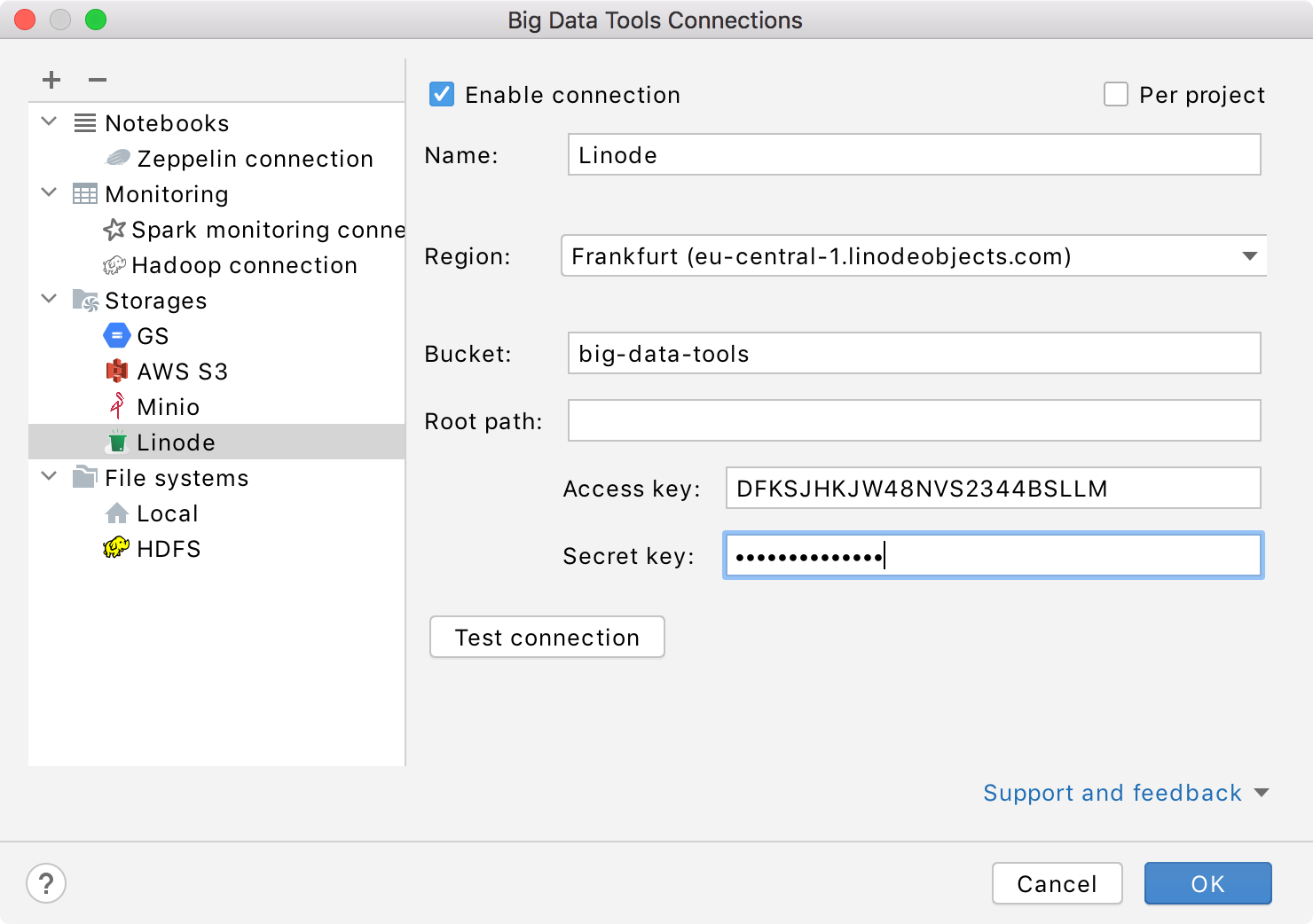Remove the selected connection using minus icon
Screen dimensions: 1313x924
point(97,79)
